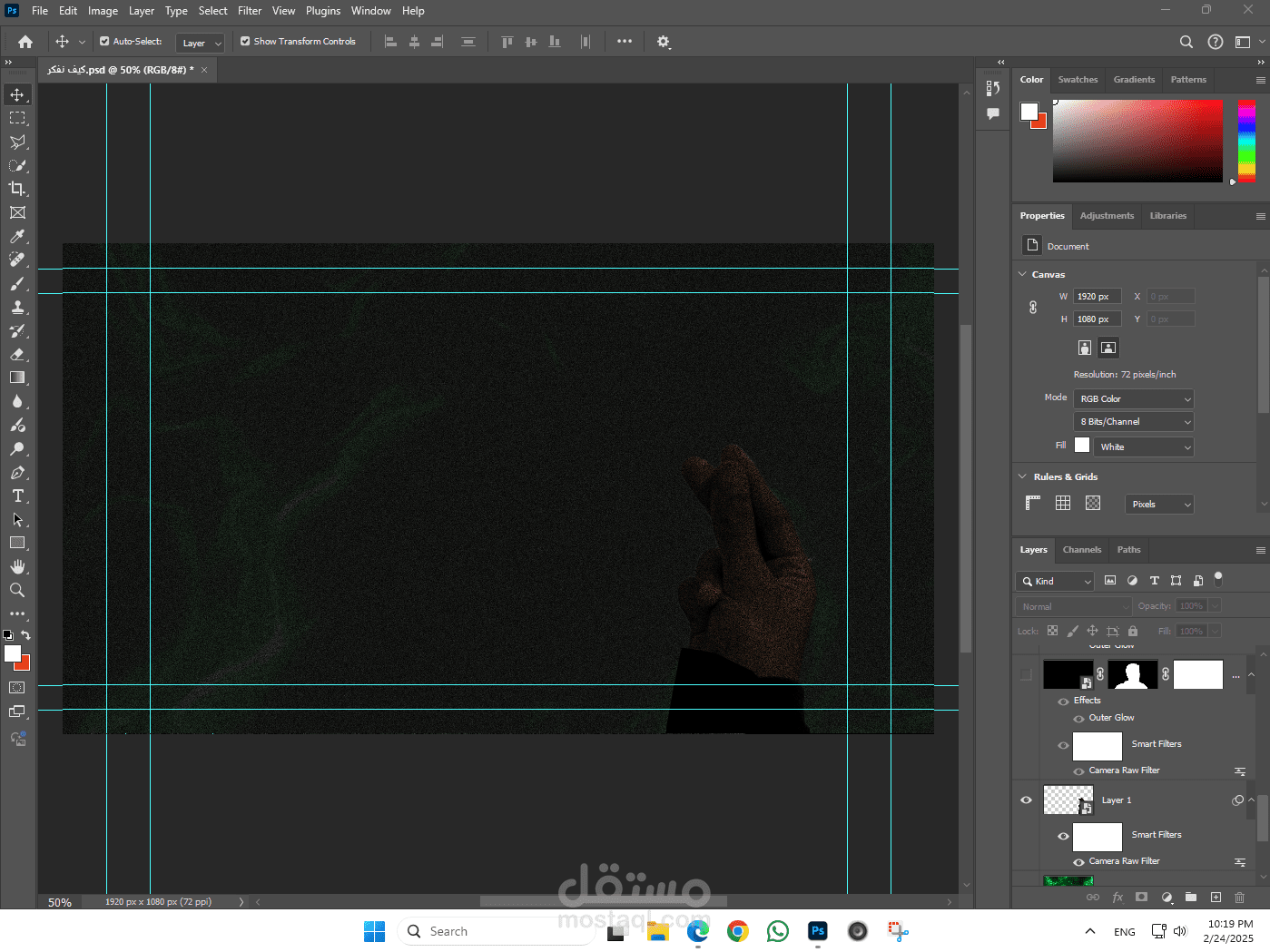Select the Spot Healing Brush tool
This screenshot has height=952, width=1270.
(x=17, y=260)
